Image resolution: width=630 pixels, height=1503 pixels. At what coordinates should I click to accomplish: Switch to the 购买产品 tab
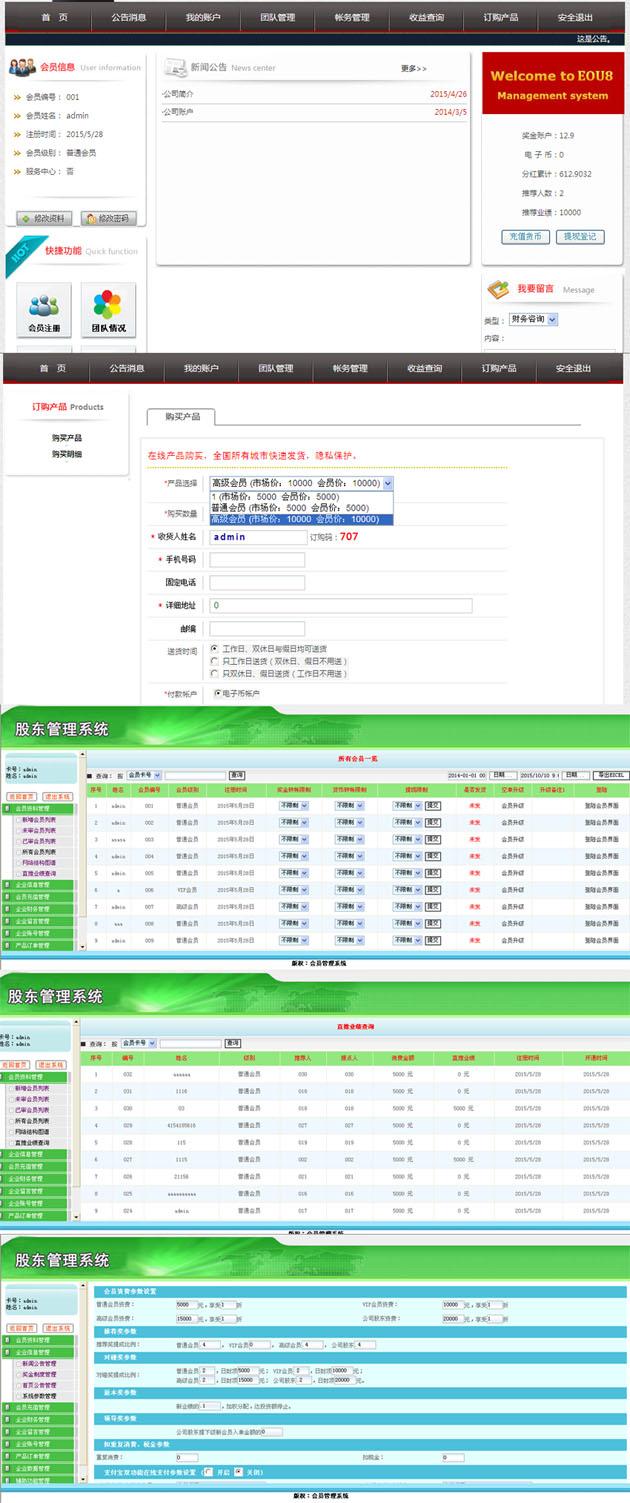(182, 417)
